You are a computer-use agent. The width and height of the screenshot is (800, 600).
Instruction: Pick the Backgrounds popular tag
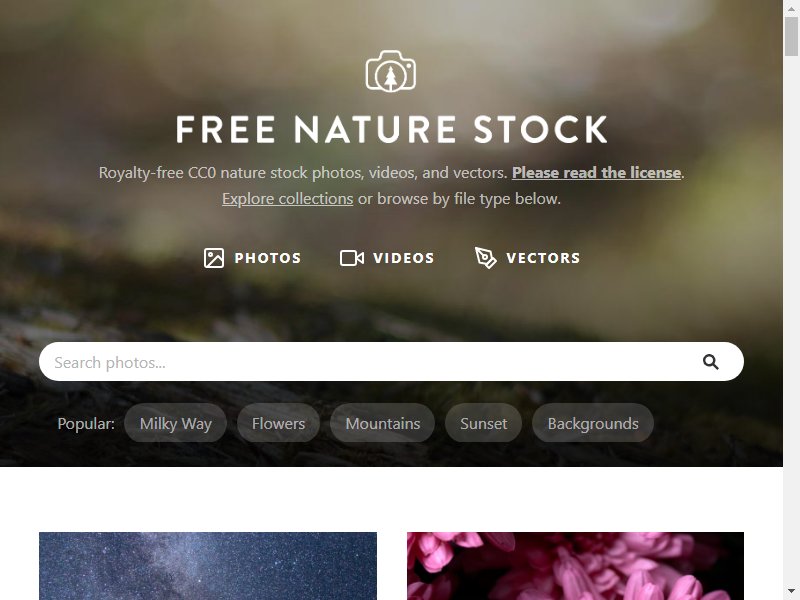pyautogui.click(x=593, y=423)
